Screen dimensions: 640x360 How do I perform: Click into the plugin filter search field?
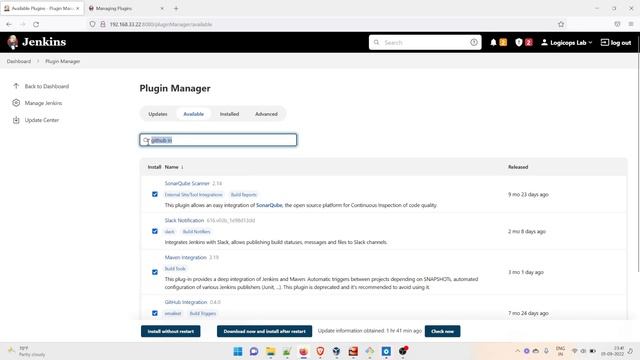click(218, 140)
